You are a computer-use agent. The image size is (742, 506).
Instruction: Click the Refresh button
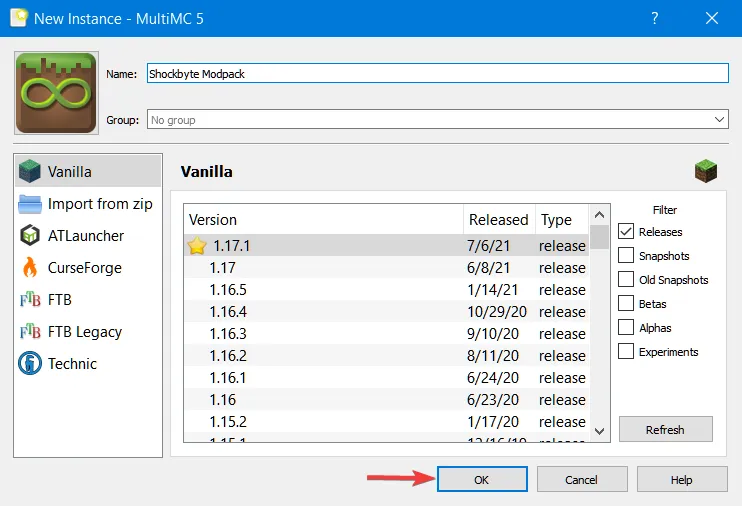click(665, 429)
